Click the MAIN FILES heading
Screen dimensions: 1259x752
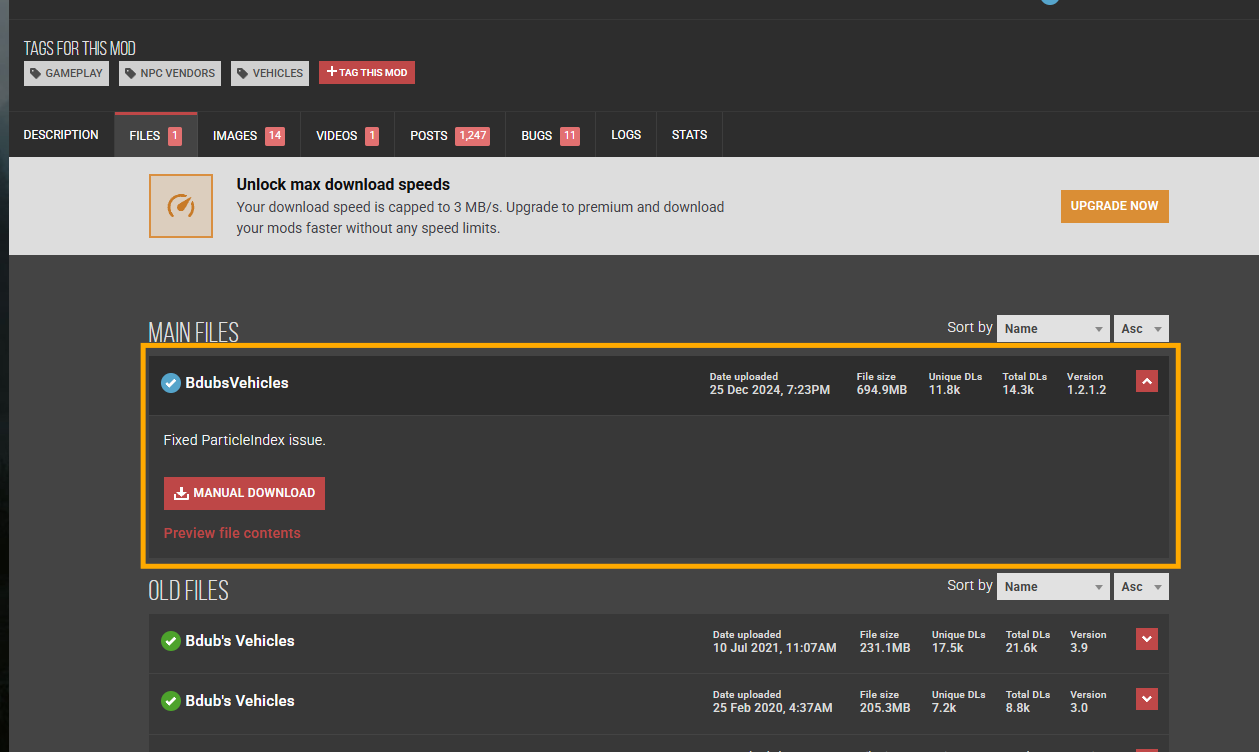point(194,333)
